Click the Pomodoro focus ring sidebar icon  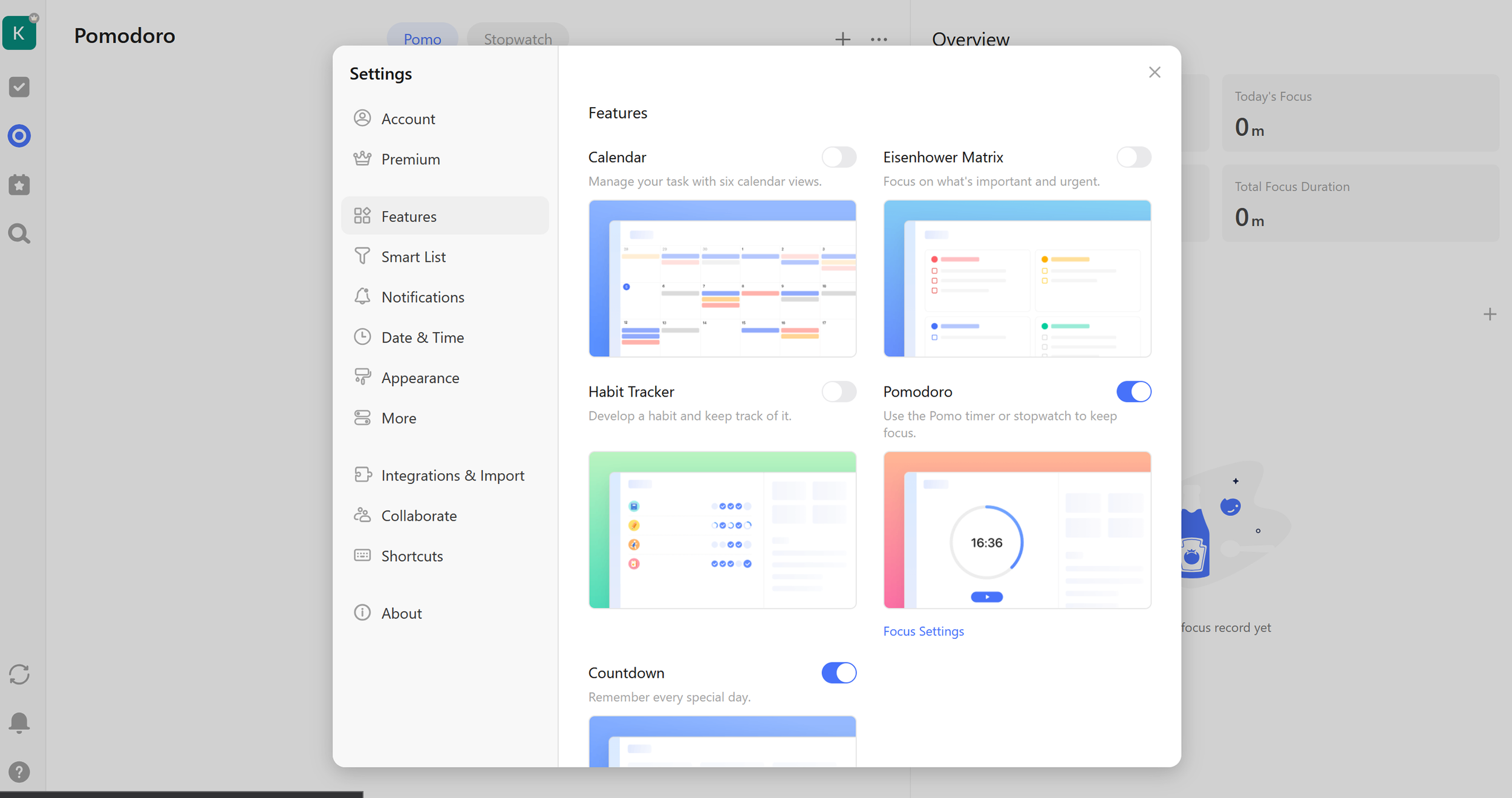[19, 136]
